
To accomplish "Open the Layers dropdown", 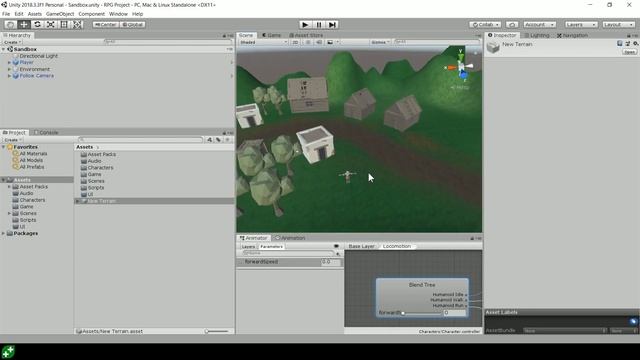I will (x=581, y=24).
